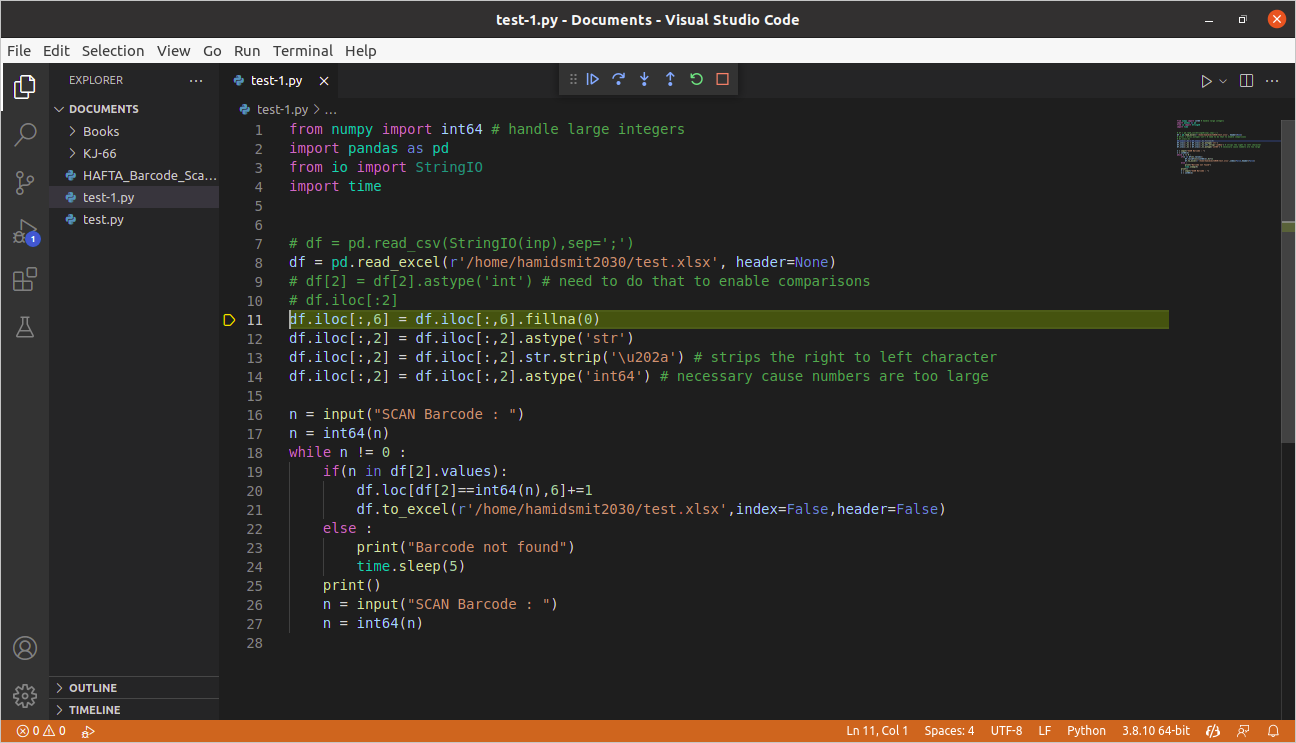This screenshot has width=1296, height=743.
Task: Select the test-1.py editor tab
Action: pos(278,81)
